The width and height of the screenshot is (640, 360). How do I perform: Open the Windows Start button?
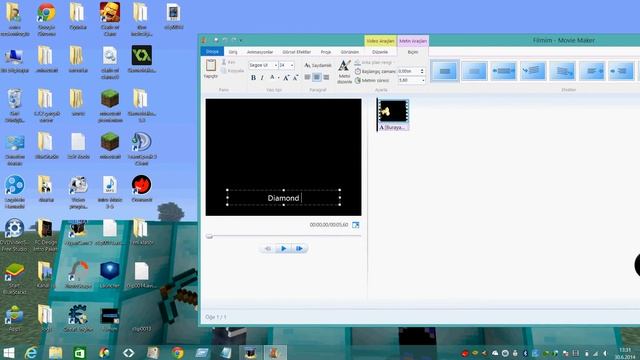pos(9,353)
